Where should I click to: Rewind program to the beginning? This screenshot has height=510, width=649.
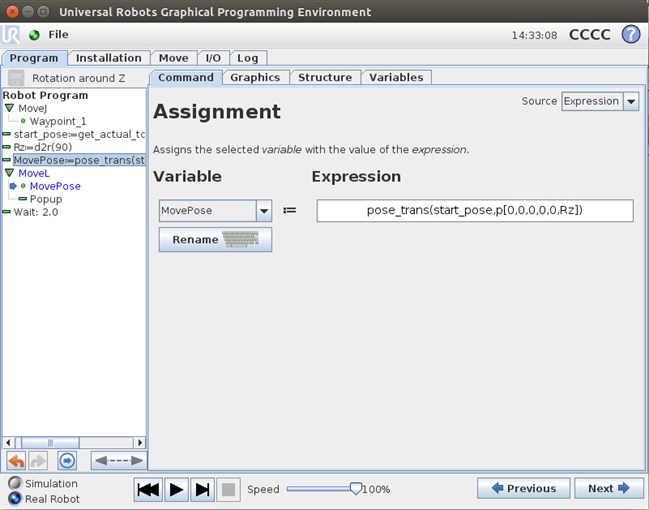148,490
